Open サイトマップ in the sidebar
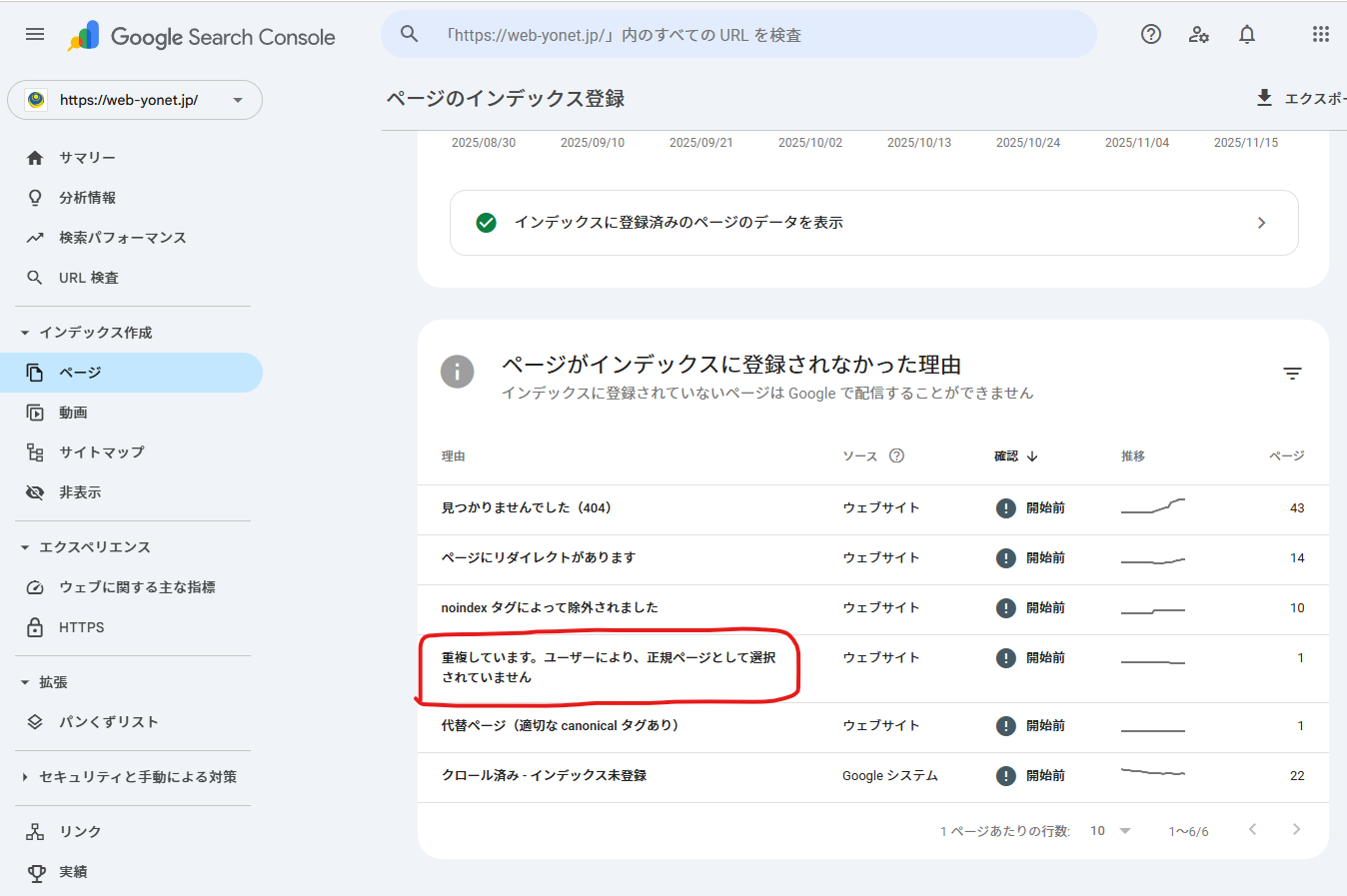Image resolution: width=1347 pixels, height=896 pixels. pyautogui.click(x=101, y=452)
